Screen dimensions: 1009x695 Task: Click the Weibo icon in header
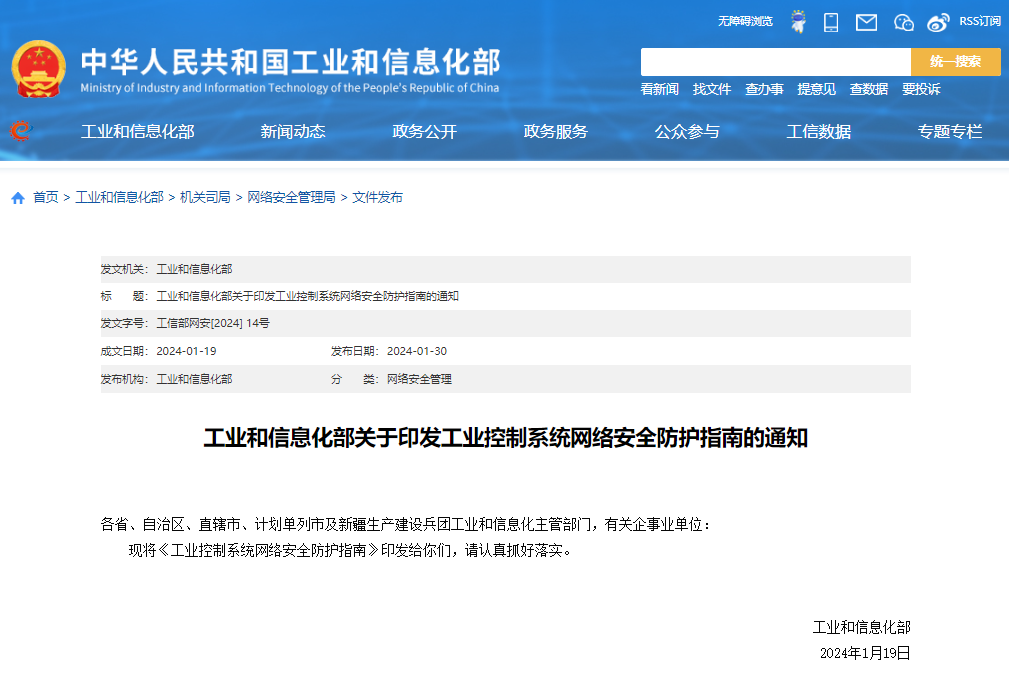[937, 22]
